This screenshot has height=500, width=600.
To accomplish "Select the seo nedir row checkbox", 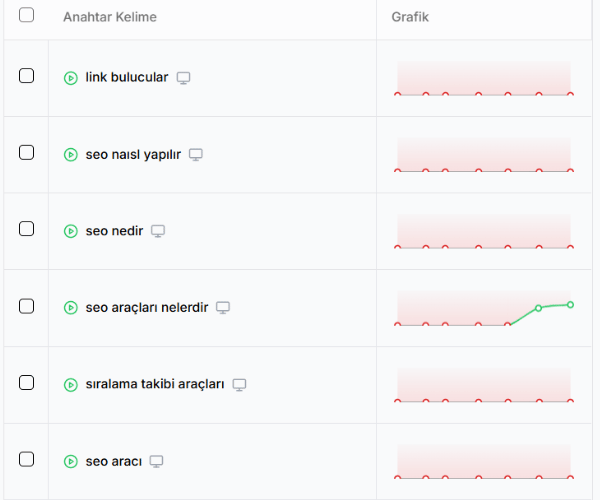I will pyautogui.click(x=26, y=229).
